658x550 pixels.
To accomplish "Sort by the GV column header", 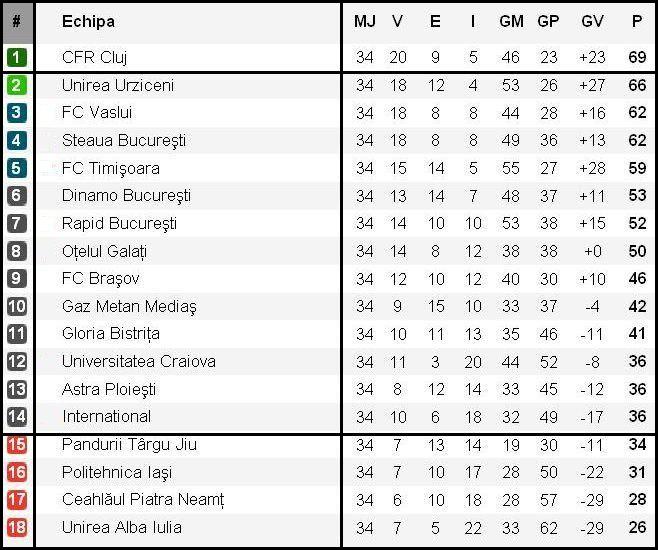I will (x=592, y=21).
